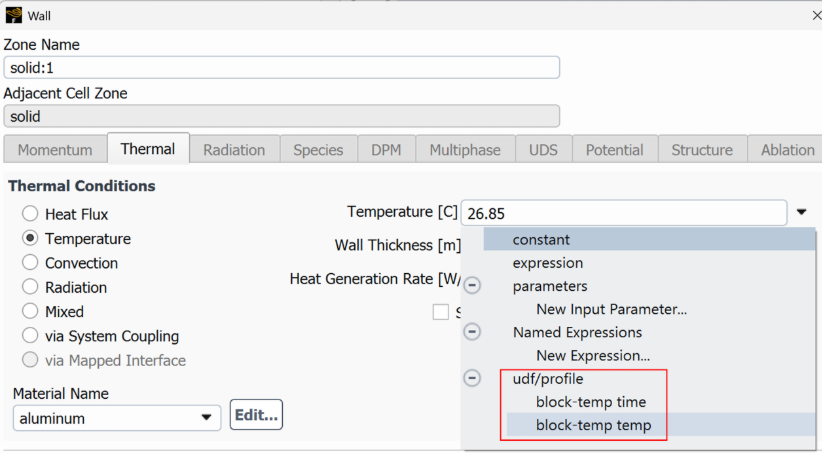822x453 pixels.
Task: Select block-temp time from the list
Action: pyautogui.click(x=590, y=402)
